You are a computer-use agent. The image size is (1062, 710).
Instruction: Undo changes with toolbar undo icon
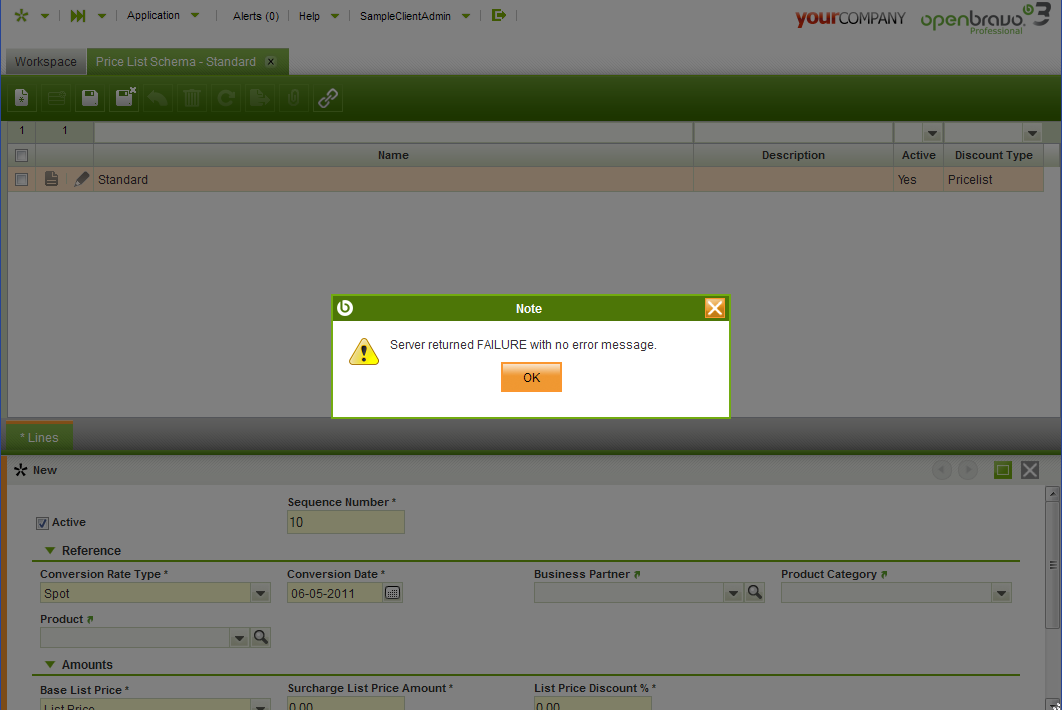158,98
